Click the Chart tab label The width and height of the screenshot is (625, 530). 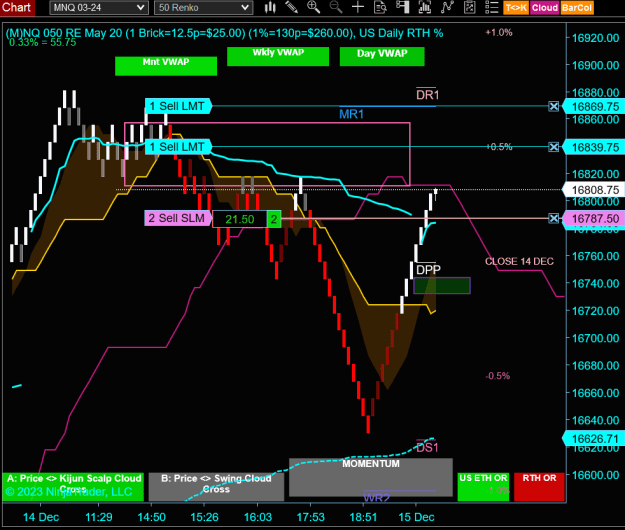tap(17, 7)
